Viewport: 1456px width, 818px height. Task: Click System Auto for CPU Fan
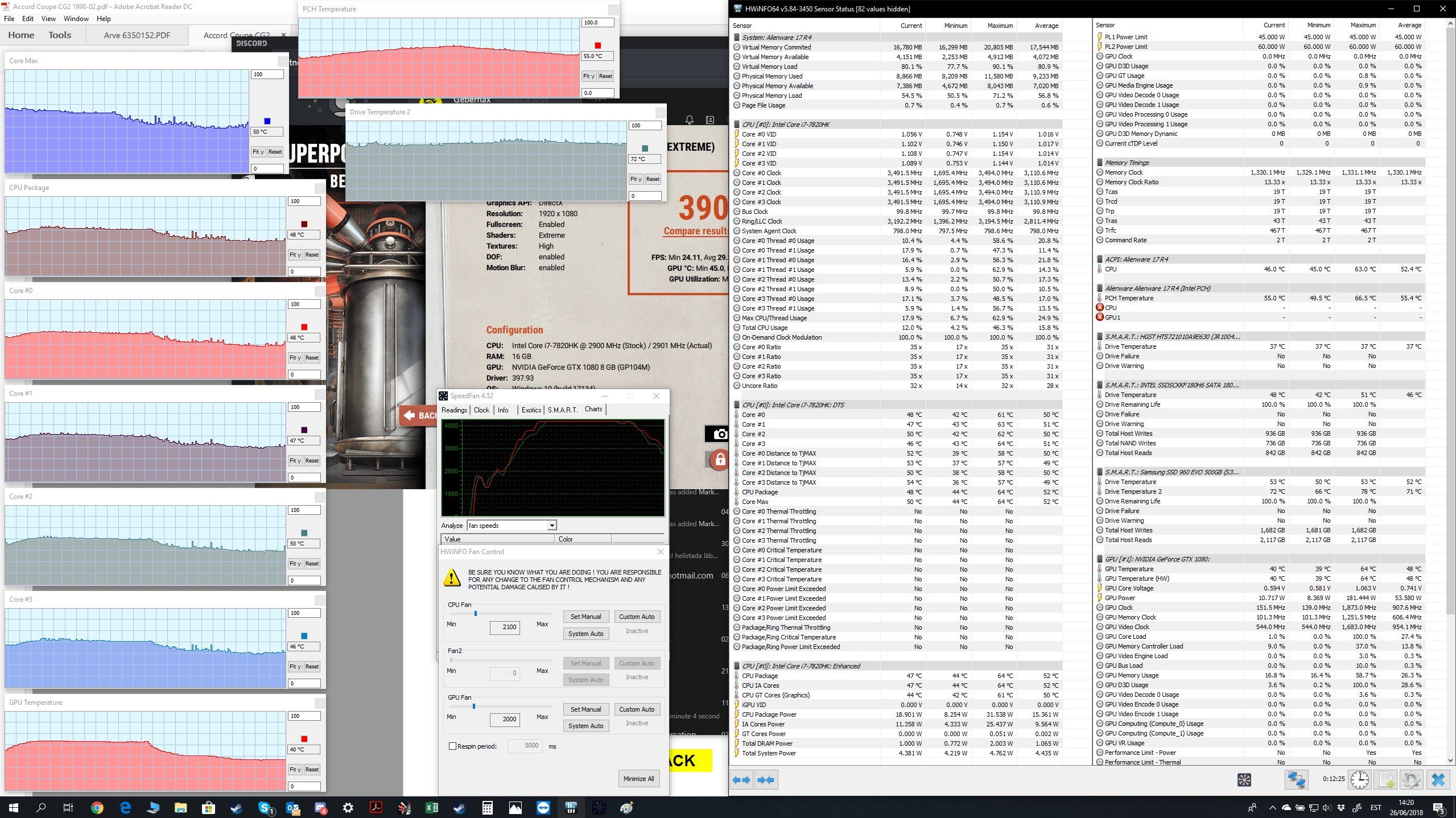pyautogui.click(x=585, y=634)
